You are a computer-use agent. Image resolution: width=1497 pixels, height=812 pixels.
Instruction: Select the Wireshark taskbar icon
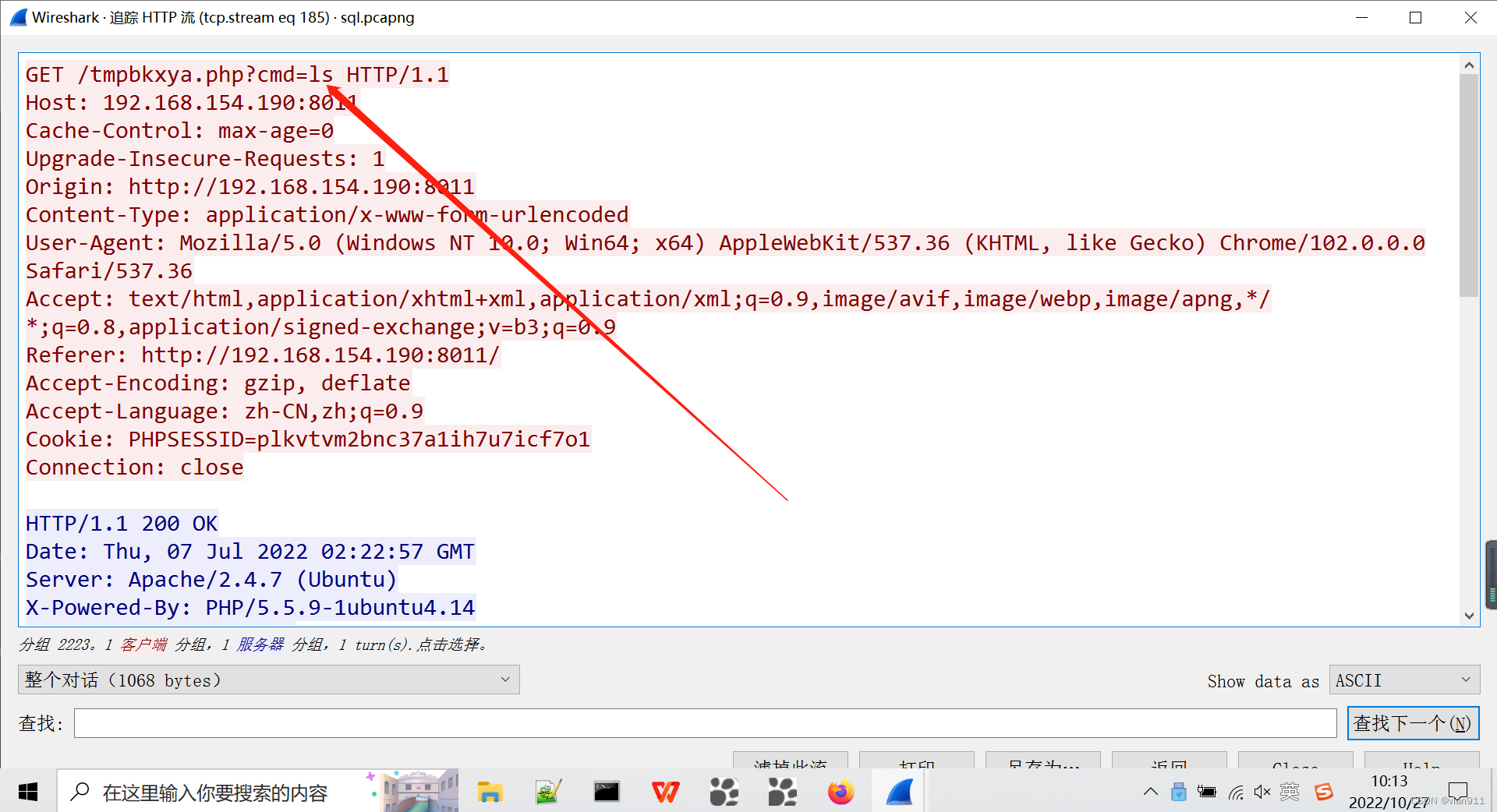[x=900, y=793]
